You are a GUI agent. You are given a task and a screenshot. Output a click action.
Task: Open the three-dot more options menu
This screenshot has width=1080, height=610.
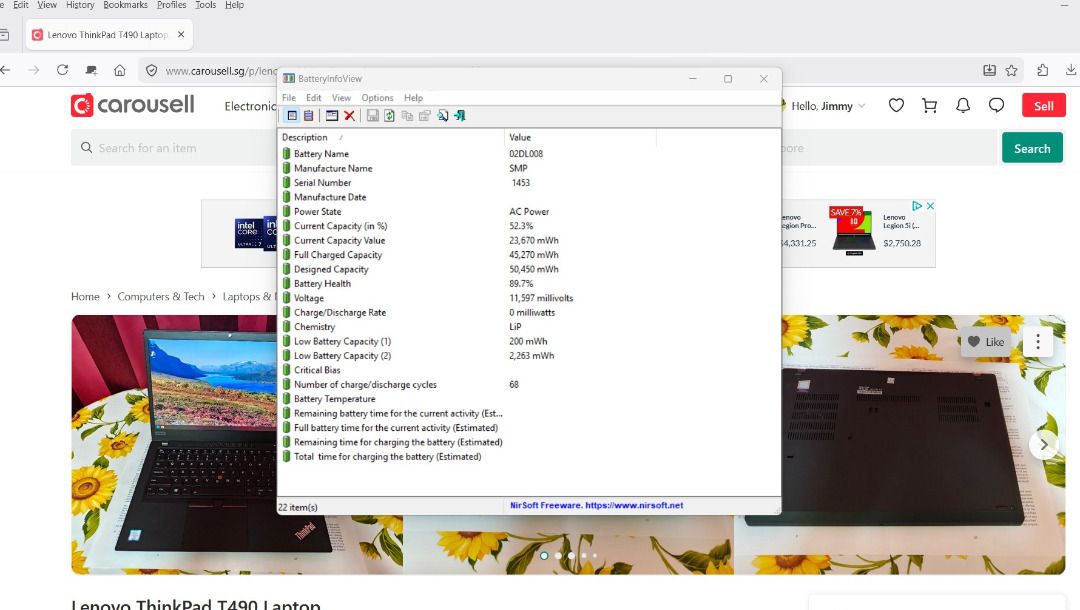1037,341
